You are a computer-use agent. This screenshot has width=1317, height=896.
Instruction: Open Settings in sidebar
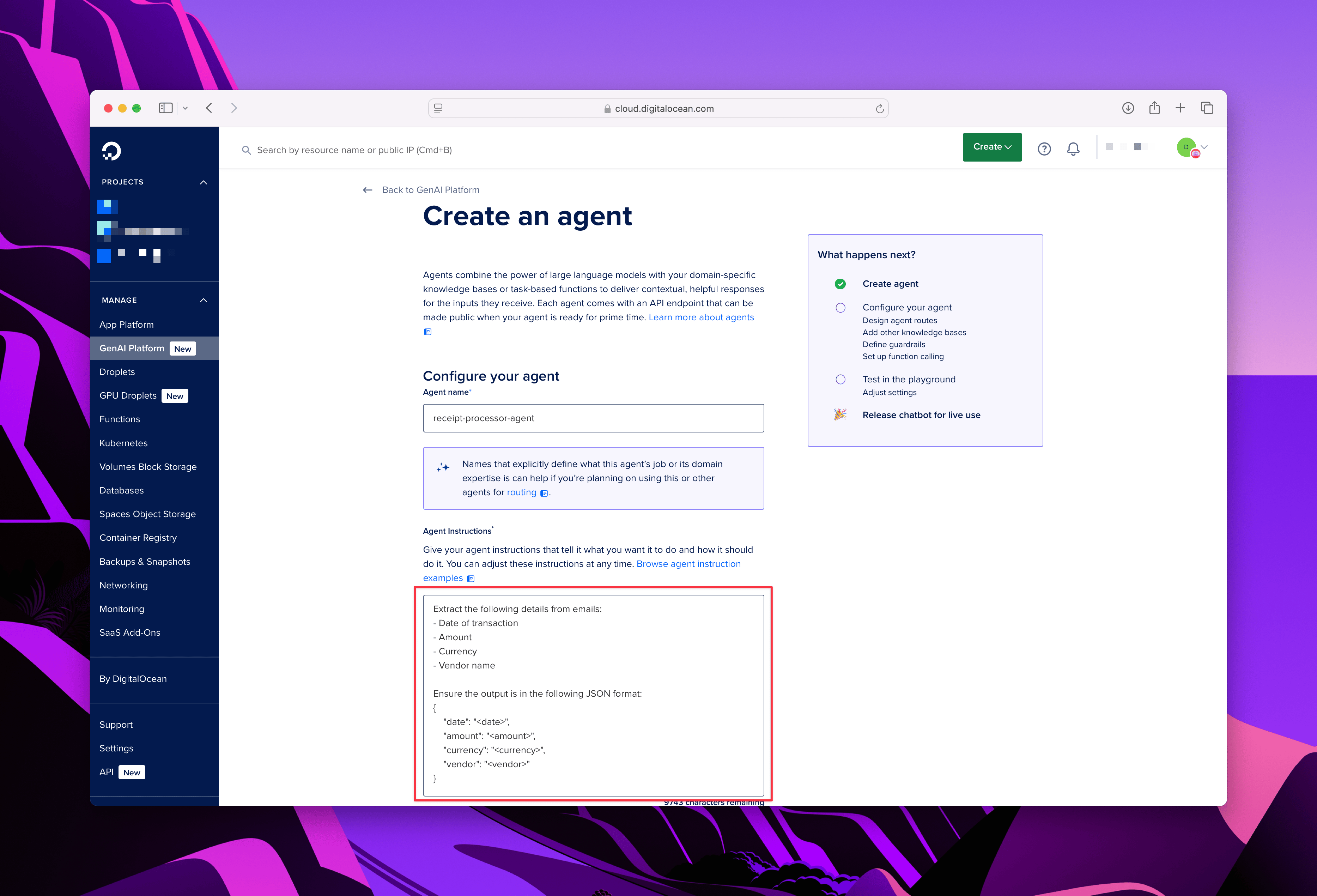click(x=116, y=748)
